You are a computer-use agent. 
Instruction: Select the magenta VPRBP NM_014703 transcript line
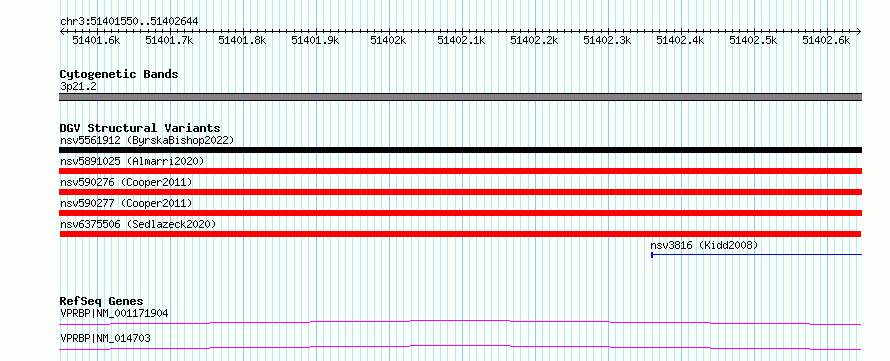click(x=461, y=347)
